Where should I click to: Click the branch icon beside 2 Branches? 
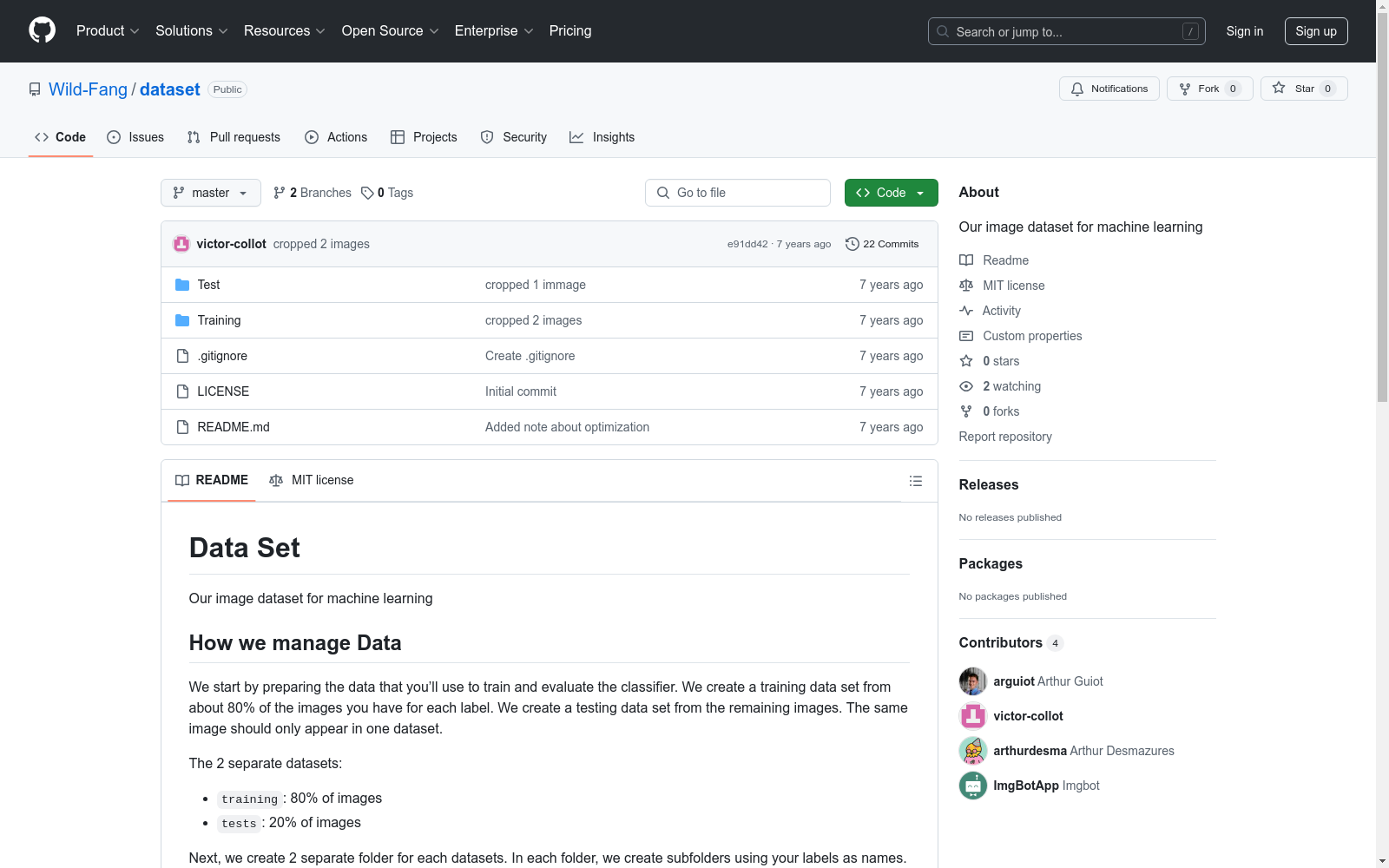pyautogui.click(x=280, y=193)
